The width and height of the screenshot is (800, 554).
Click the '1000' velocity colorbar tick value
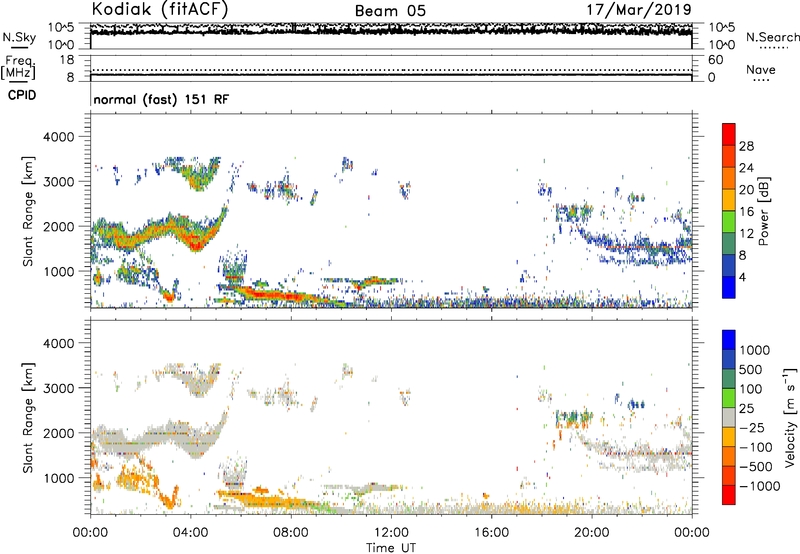point(755,350)
